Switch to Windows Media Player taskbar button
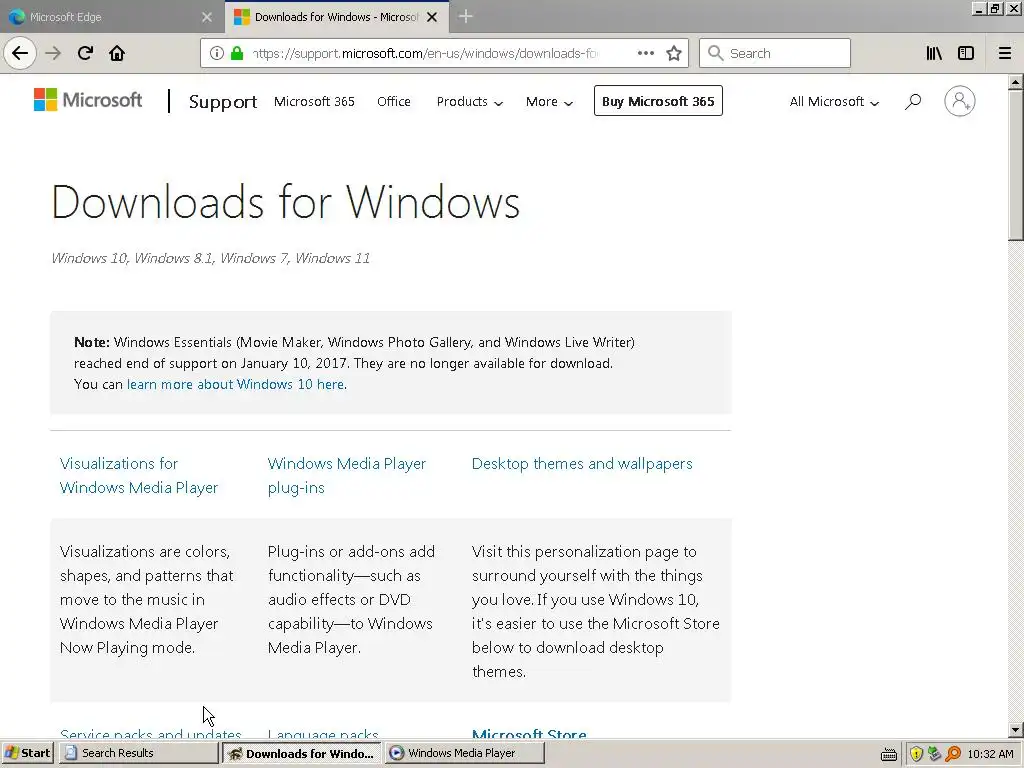Image resolution: width=1024 pixels, height=768 pixels. tap(464, 753)
